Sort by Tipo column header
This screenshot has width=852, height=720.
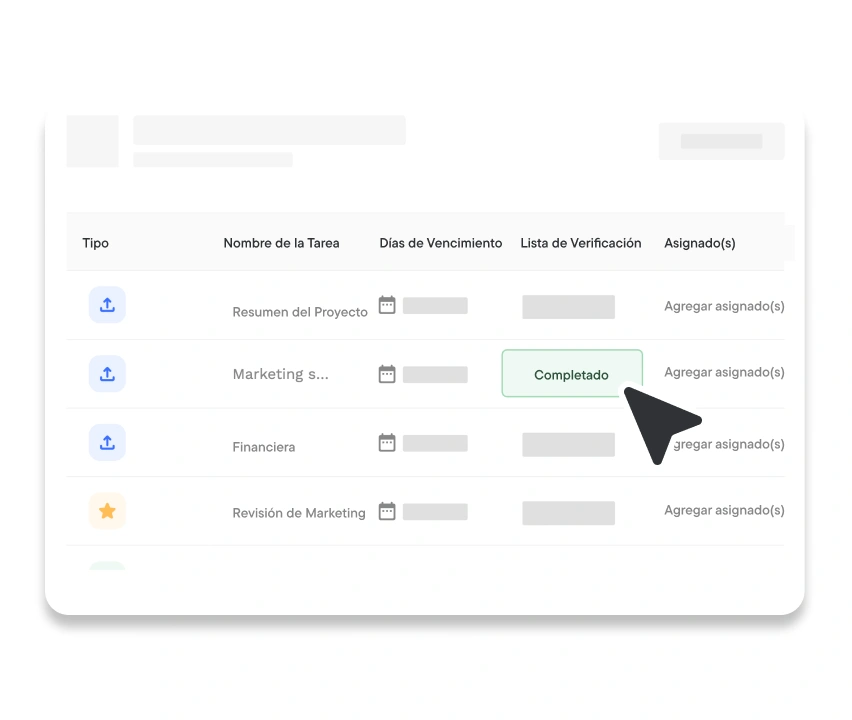96,243
